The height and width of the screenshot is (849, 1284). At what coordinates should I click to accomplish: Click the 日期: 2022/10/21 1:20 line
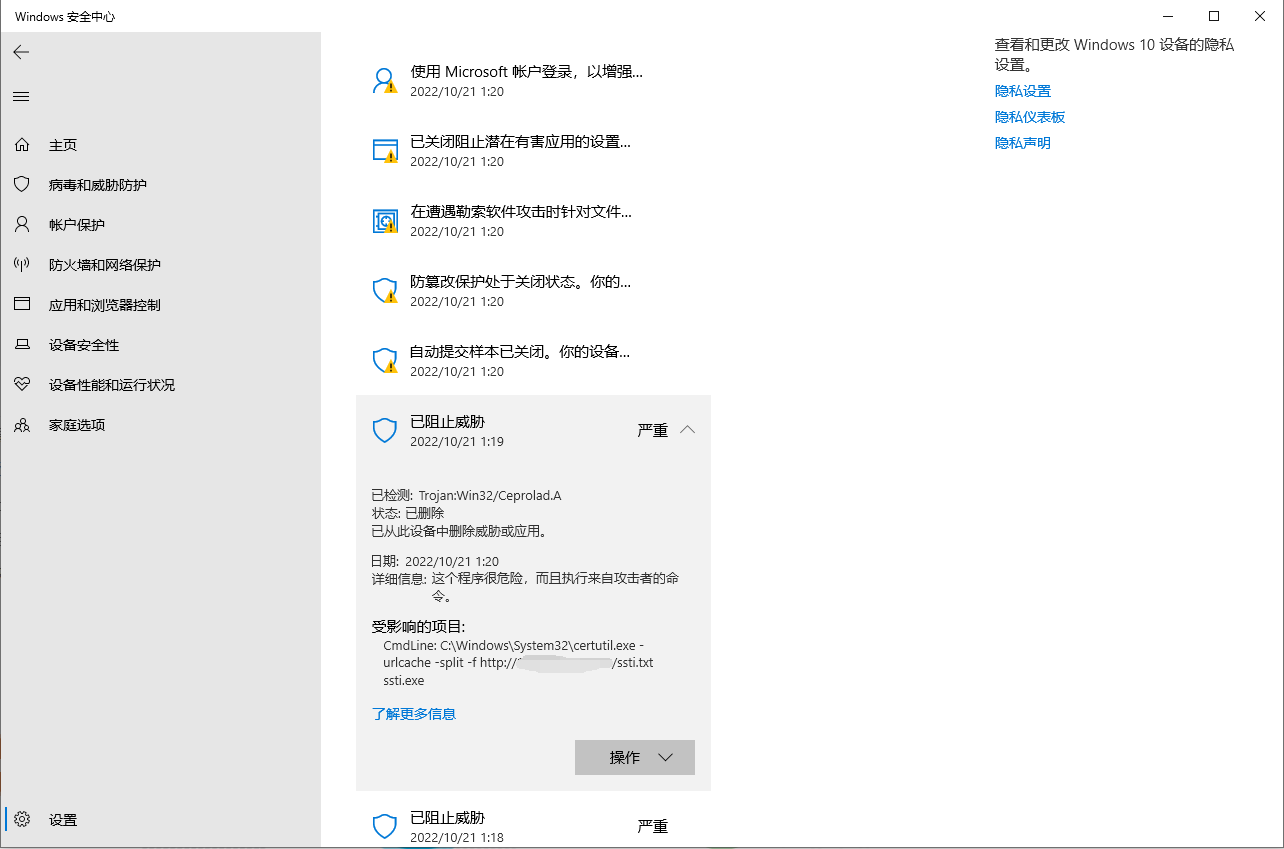coord(435,562)
